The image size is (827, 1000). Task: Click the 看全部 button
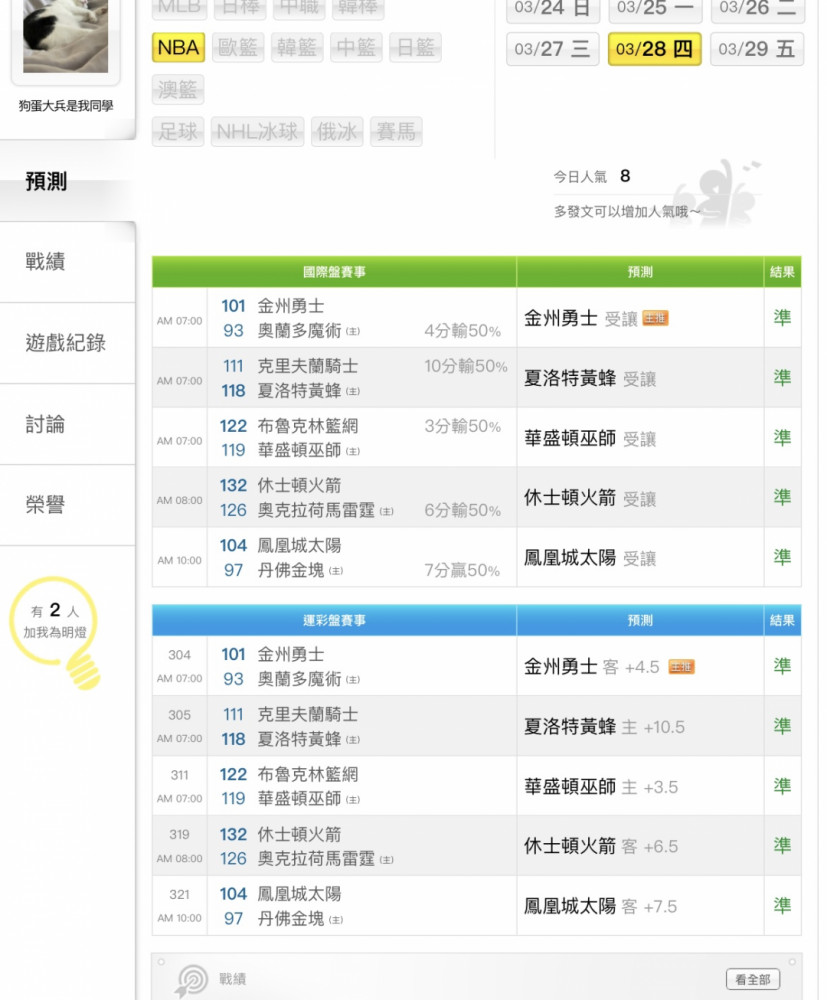pos(753,979)
